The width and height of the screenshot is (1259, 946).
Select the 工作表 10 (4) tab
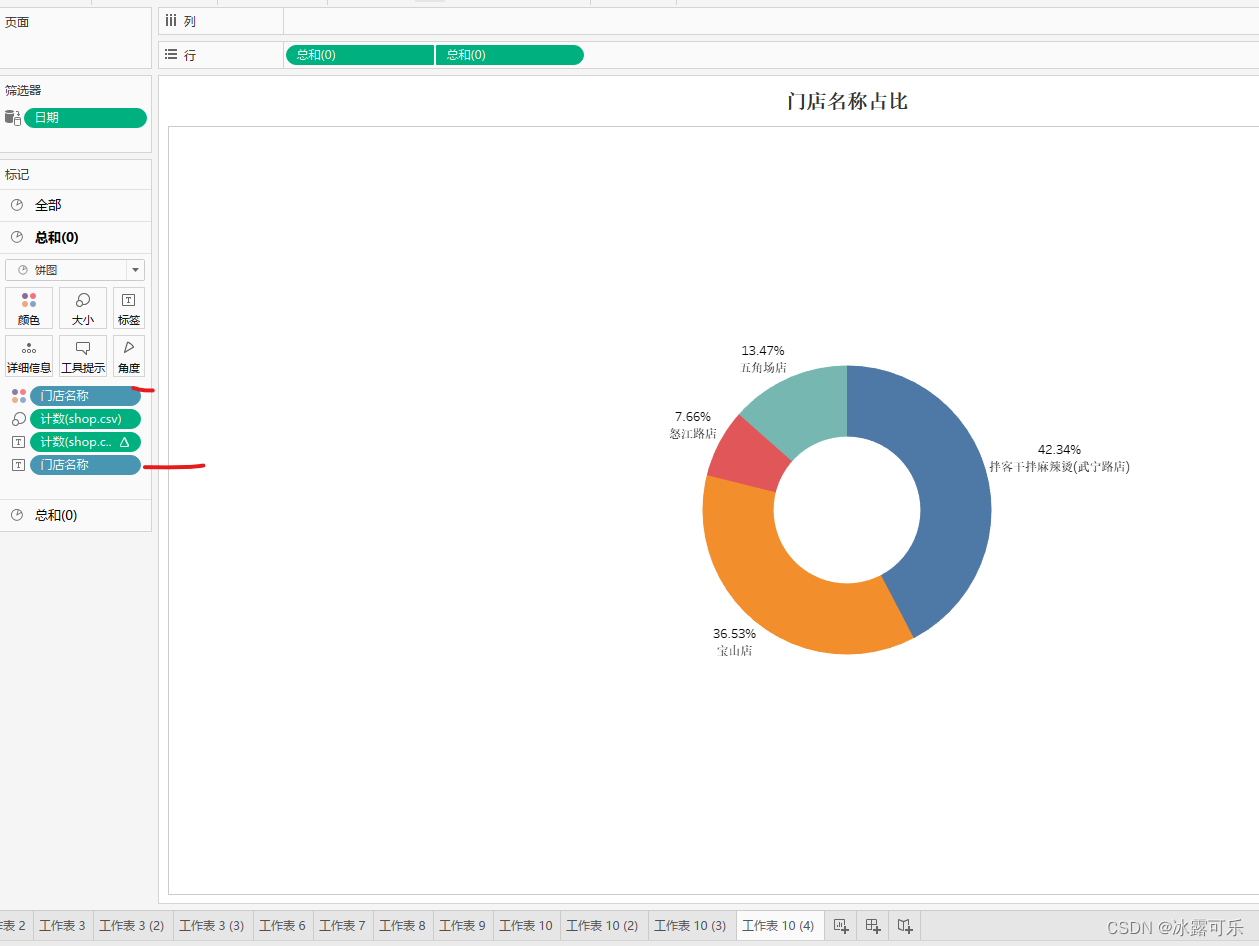[x=779, y=926]
